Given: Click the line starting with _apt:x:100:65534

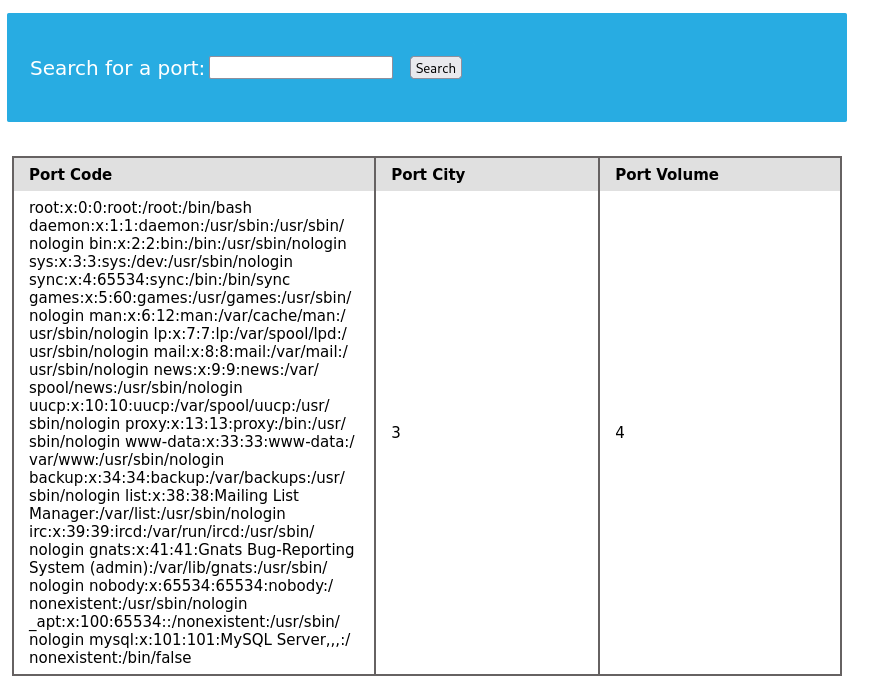Looking at the screenshot, I should click(x=184, y=622).
